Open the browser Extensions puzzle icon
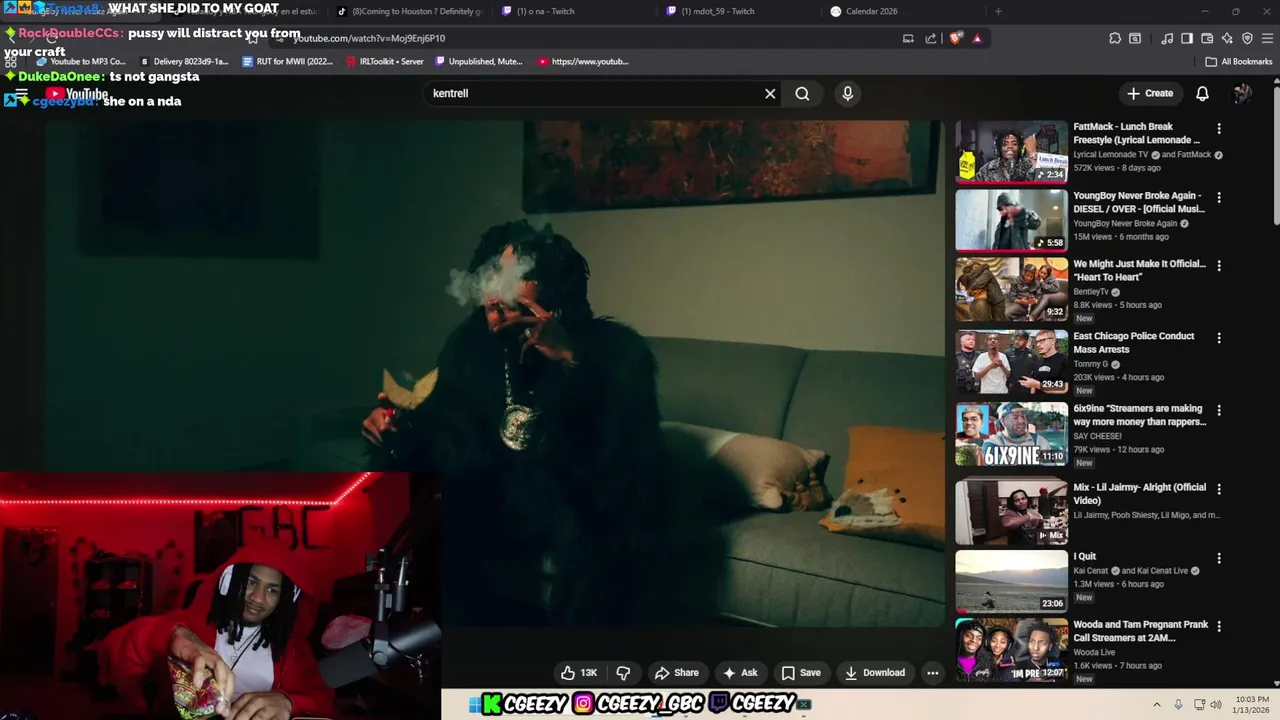 (1115, 38)
